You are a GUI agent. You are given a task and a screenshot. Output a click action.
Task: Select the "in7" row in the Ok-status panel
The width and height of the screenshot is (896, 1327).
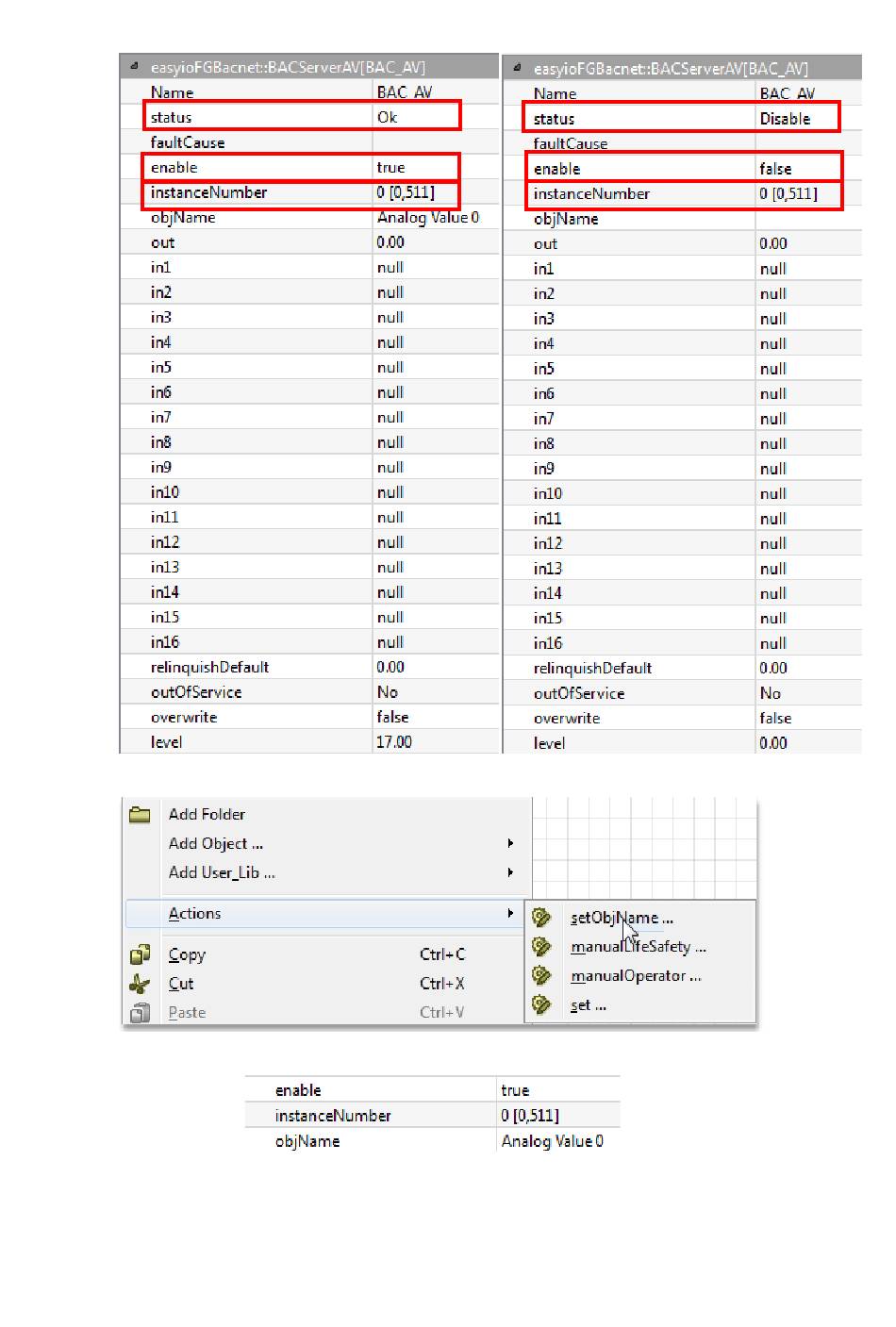click(x=309, y=418)
